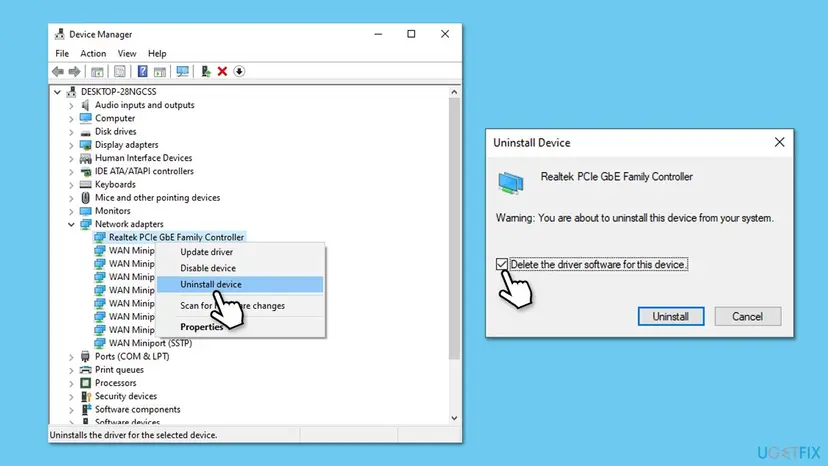Click Cancel in Uninstall Device dialog

click(747, 316)
